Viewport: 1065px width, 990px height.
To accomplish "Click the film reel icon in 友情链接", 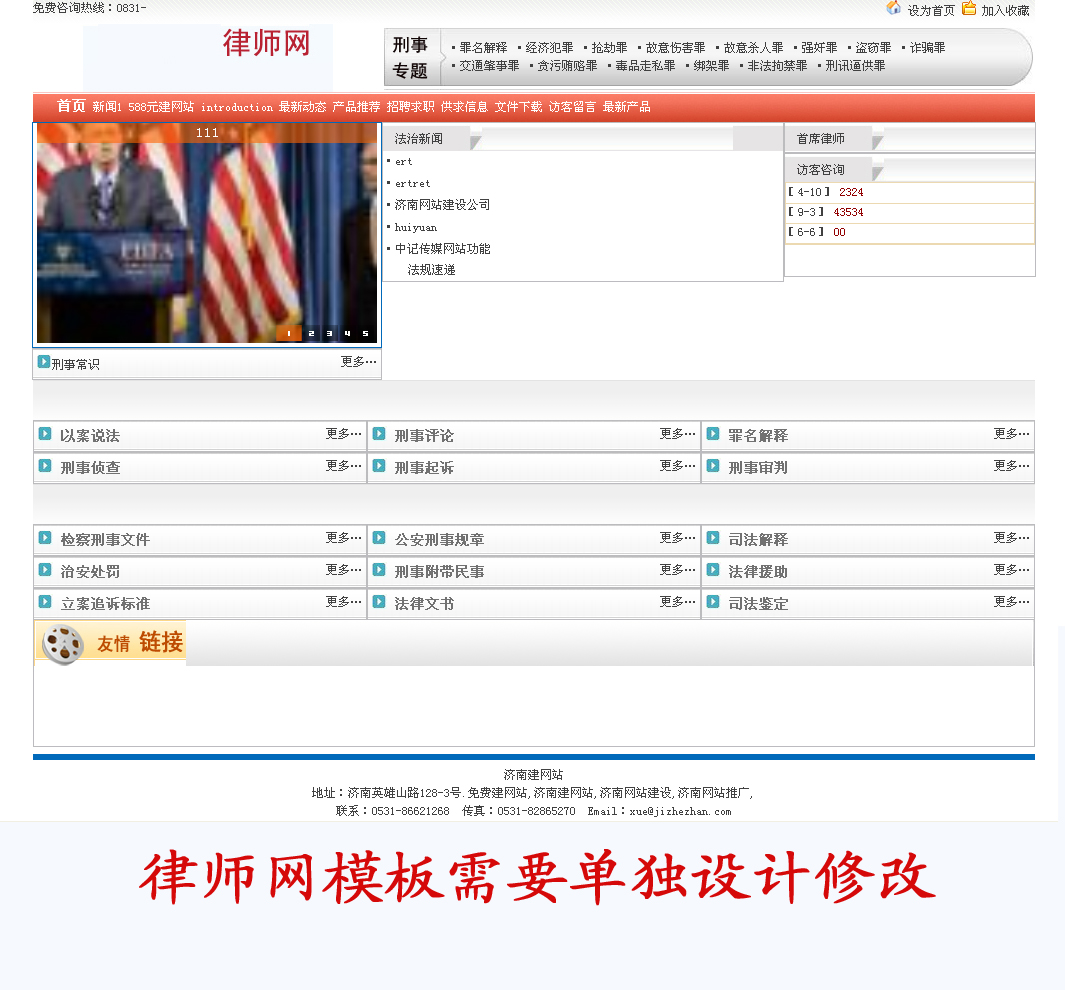I will click(x=65, y=644).
